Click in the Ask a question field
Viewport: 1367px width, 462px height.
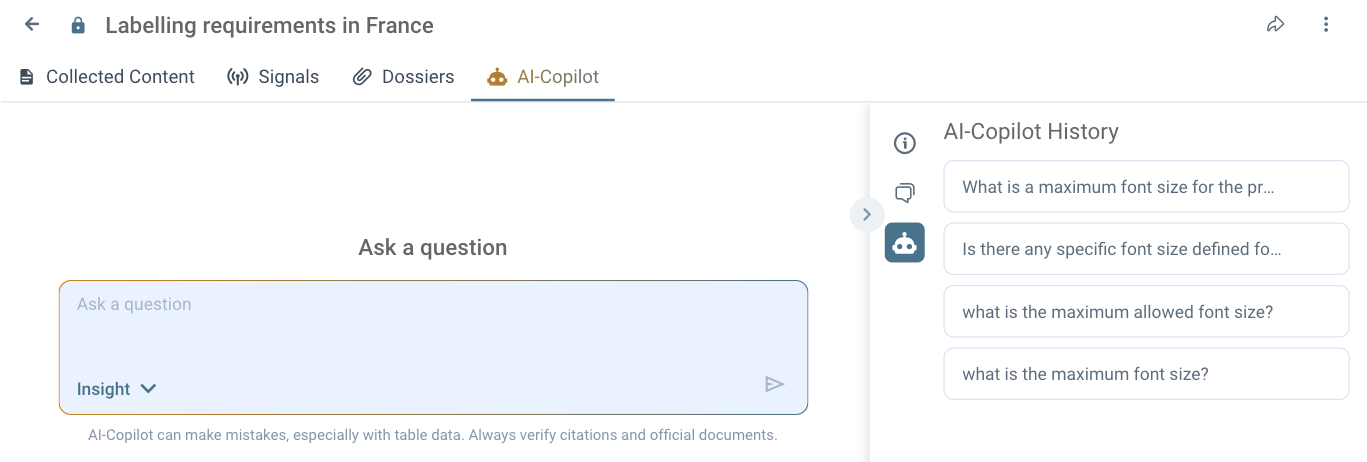[433, 330]
